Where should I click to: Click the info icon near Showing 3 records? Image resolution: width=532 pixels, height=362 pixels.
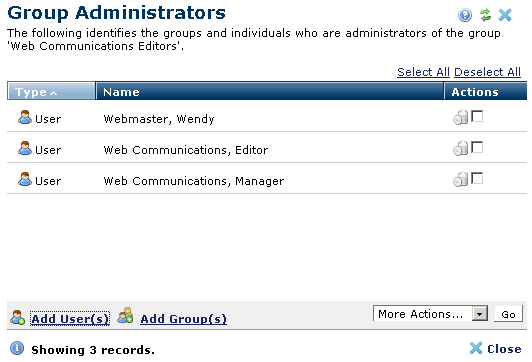[17, 348]
